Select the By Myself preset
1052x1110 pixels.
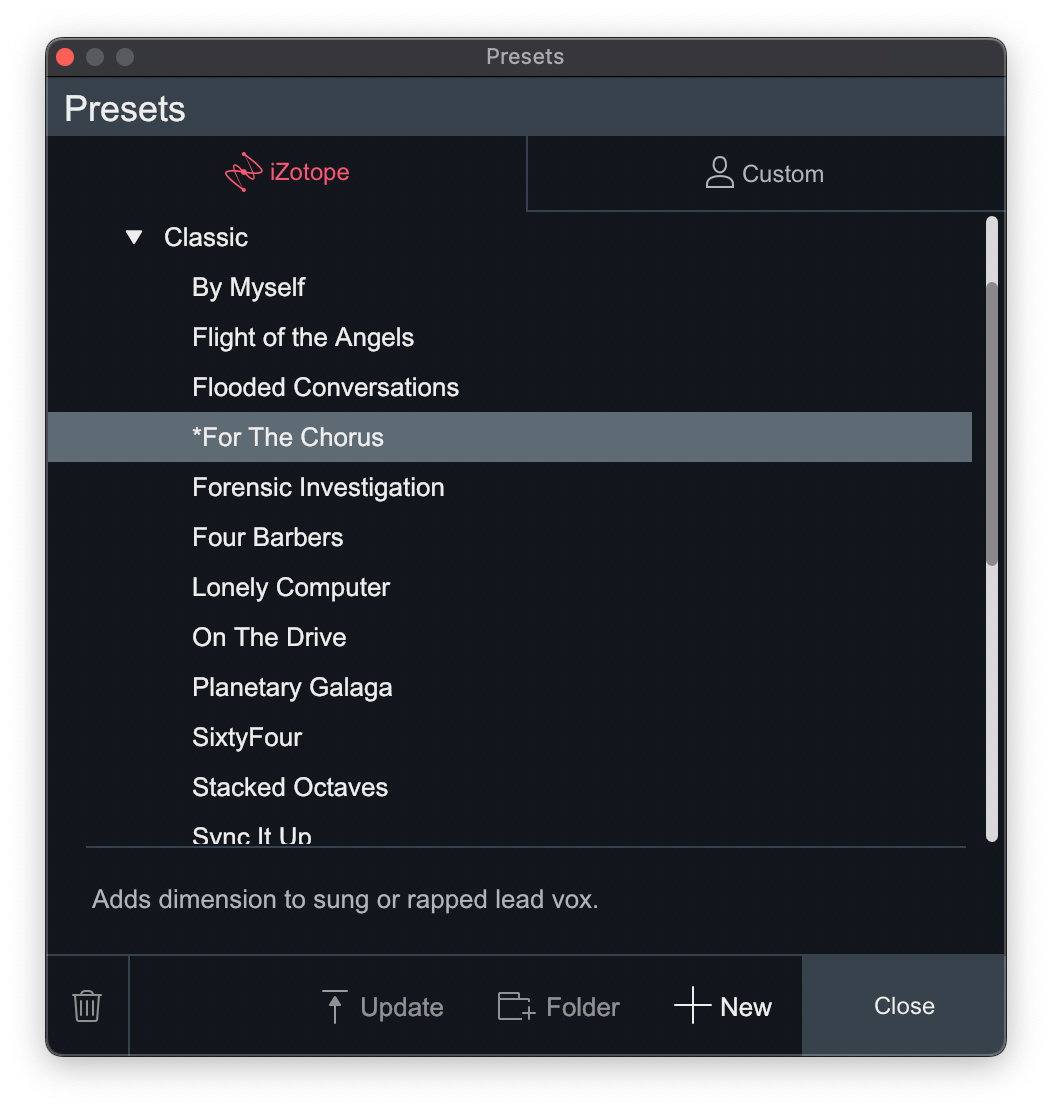[248, 287]
